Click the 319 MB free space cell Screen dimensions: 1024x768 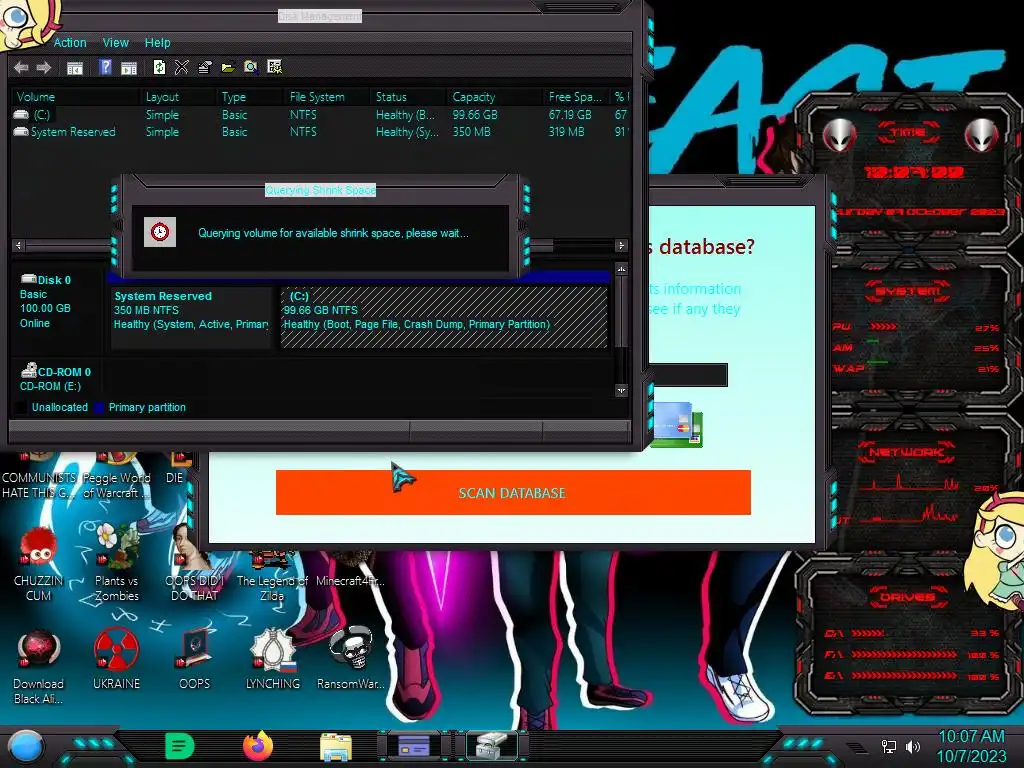(x=566, y=131)
